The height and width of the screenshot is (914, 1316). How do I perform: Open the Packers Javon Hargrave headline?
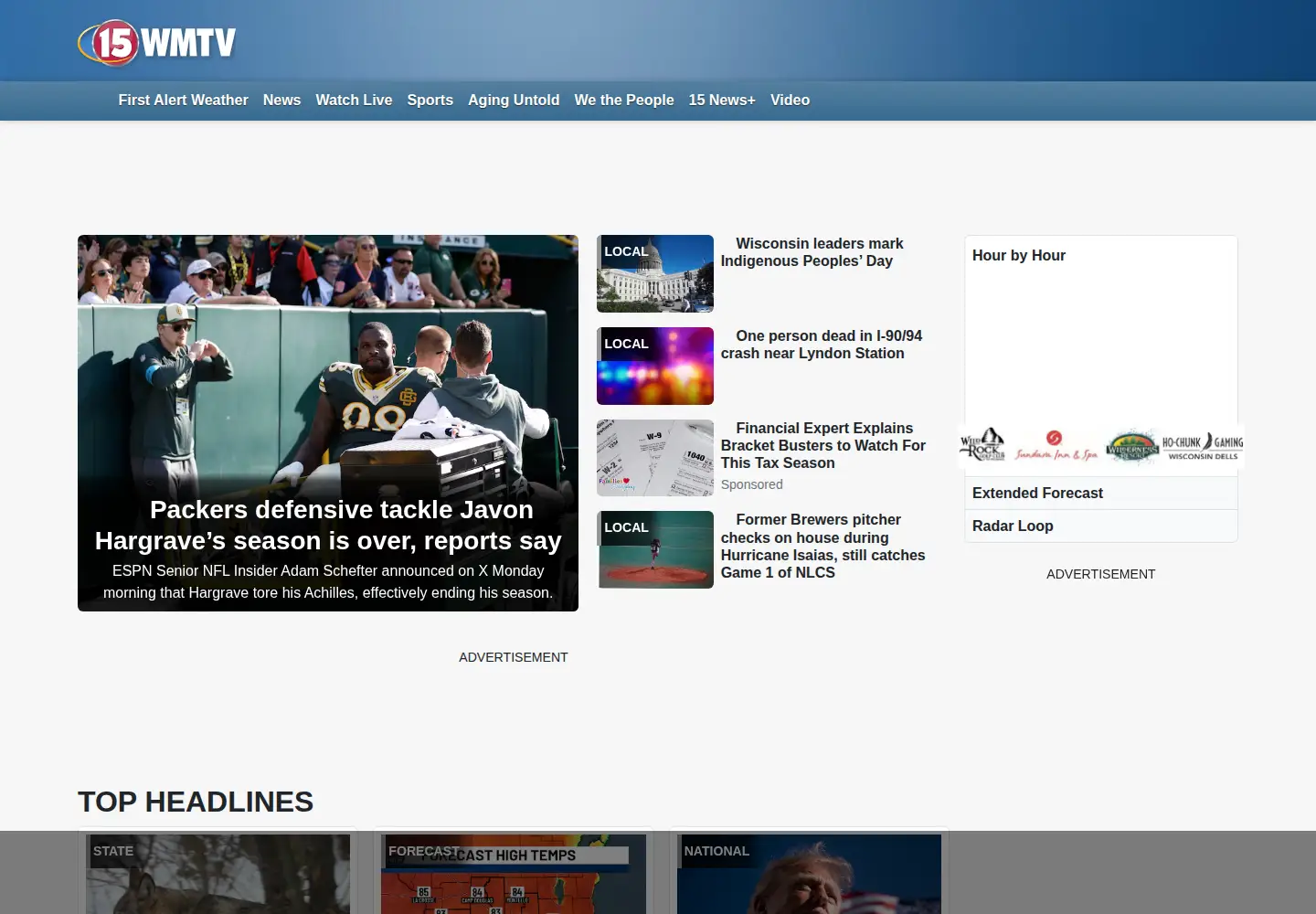tap(328, 526)
